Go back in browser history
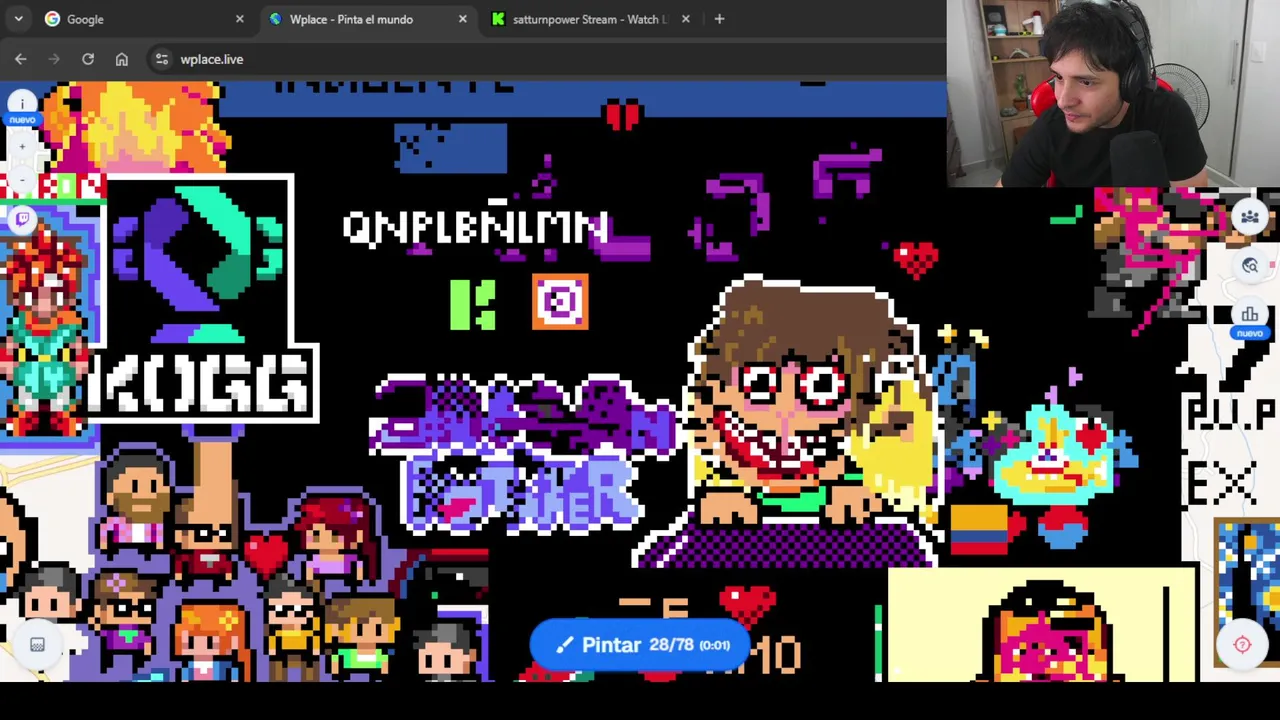This screenshot has width=1280, height=720. pos(21,59)
